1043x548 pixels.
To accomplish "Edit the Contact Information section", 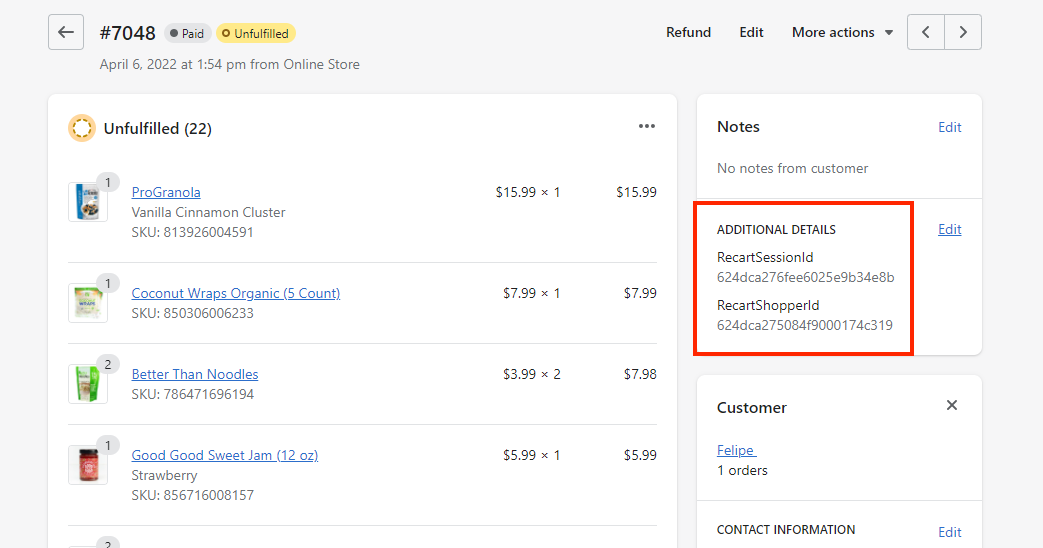I will click(949, 532).
